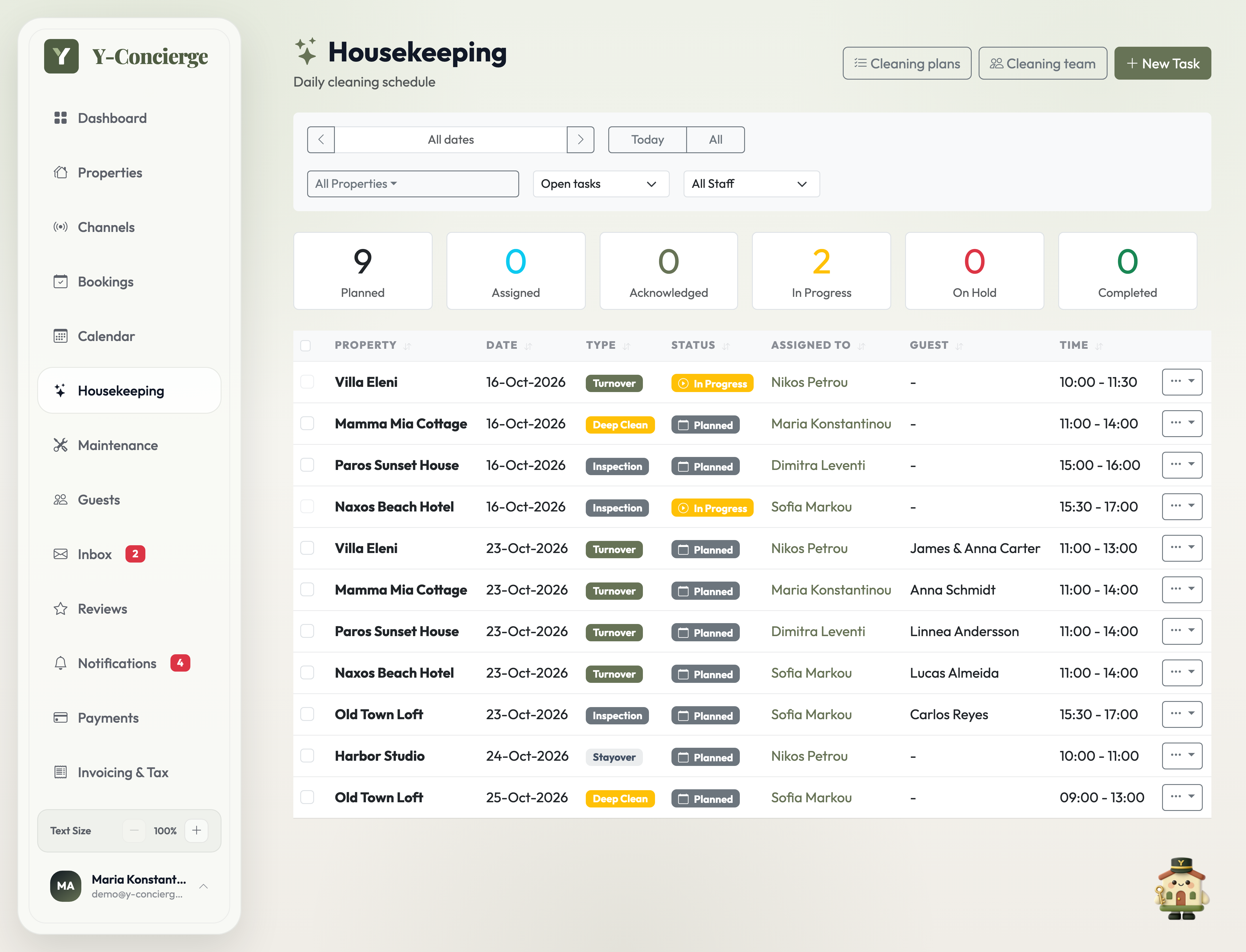Click the All dates field

pos(451,139)
